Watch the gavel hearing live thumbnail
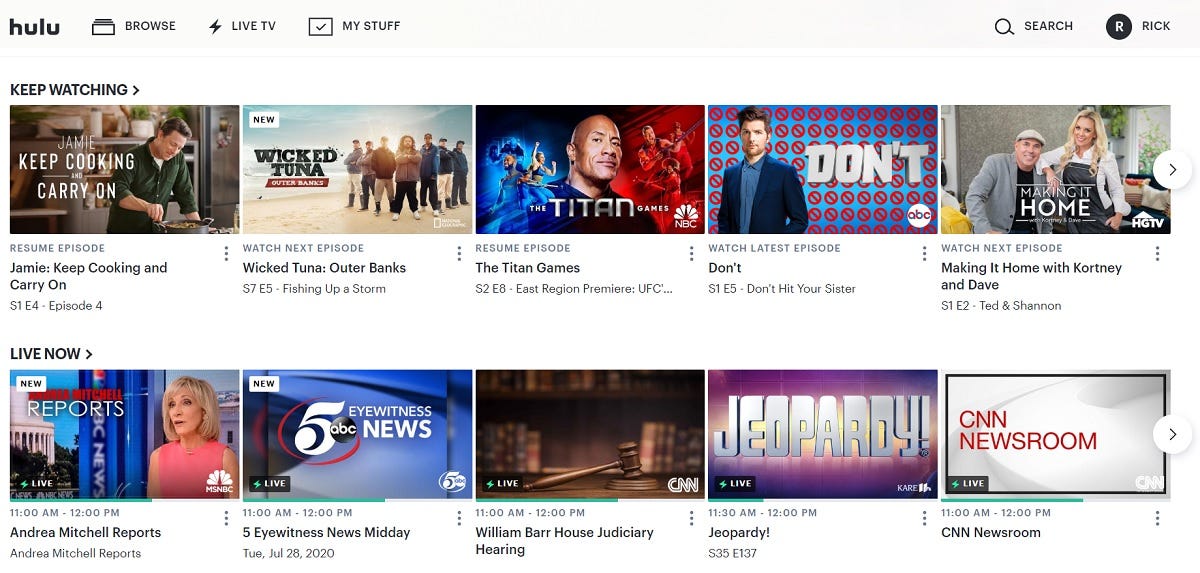Screen dimensions: 1200x573 point(590,434)
